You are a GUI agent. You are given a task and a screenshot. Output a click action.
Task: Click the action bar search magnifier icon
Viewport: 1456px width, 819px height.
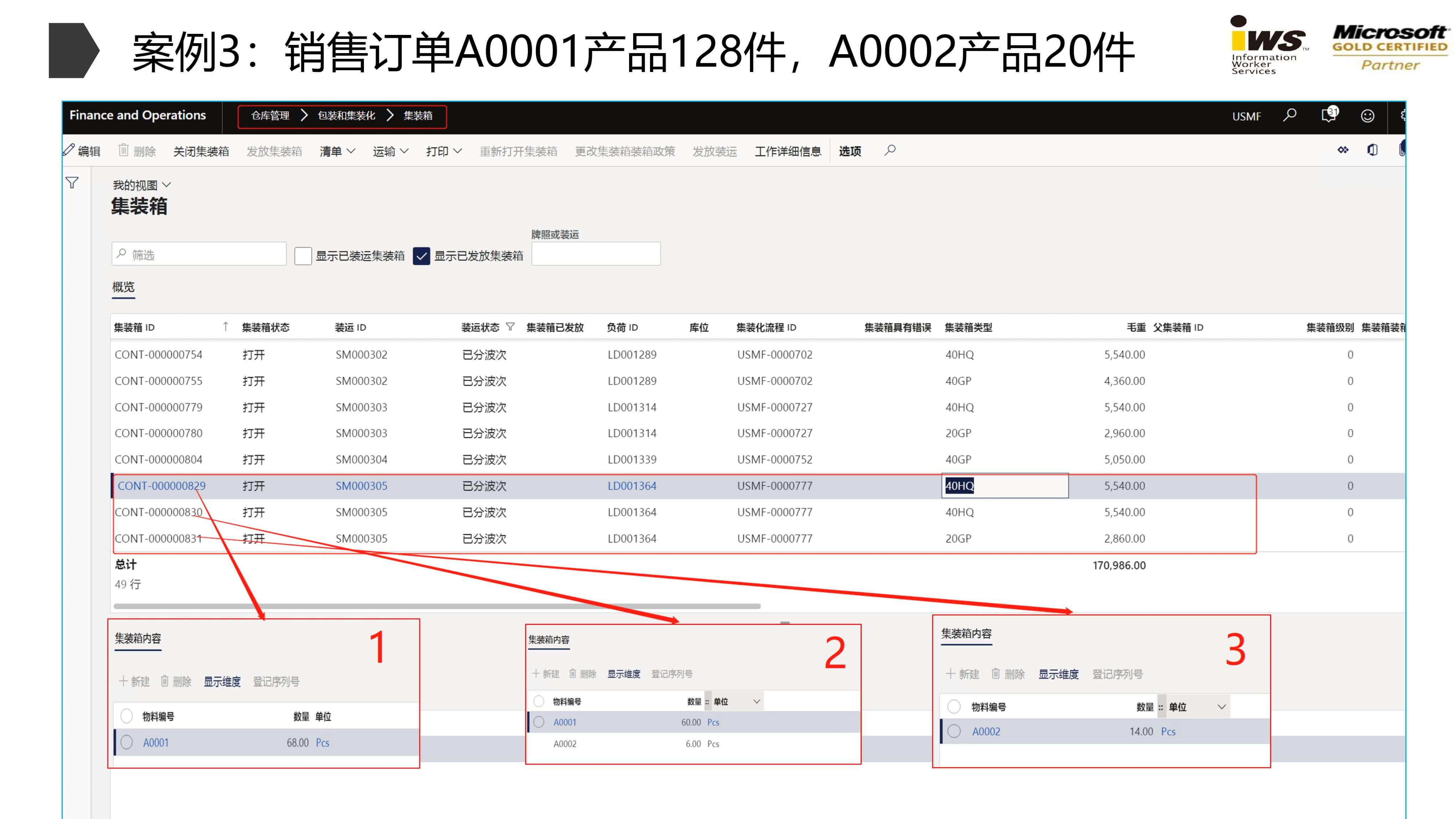(890, 150)
